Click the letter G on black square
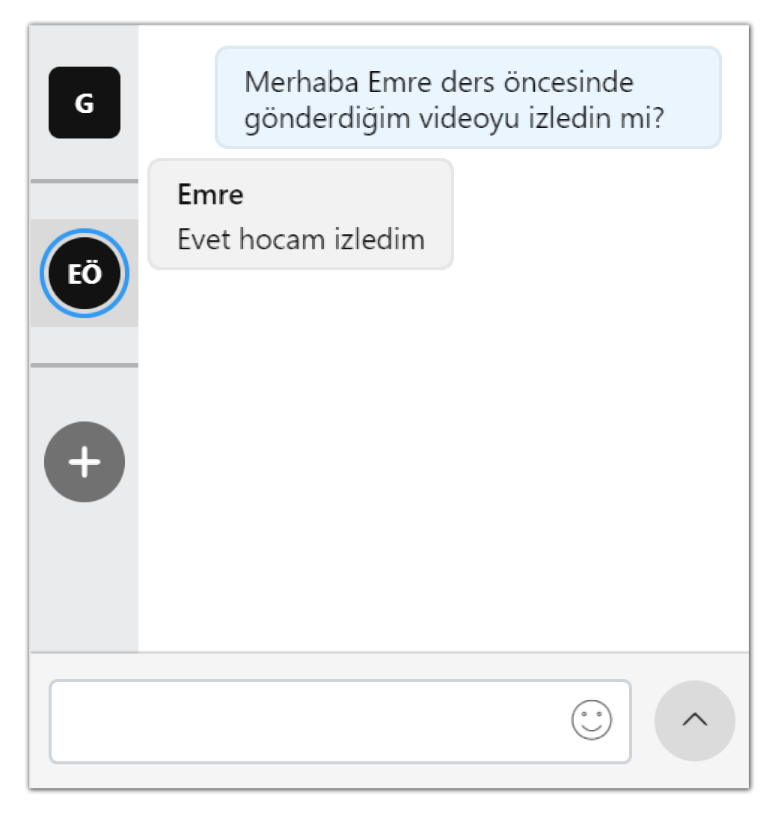 pyautogui.click(x=85, y=103)
